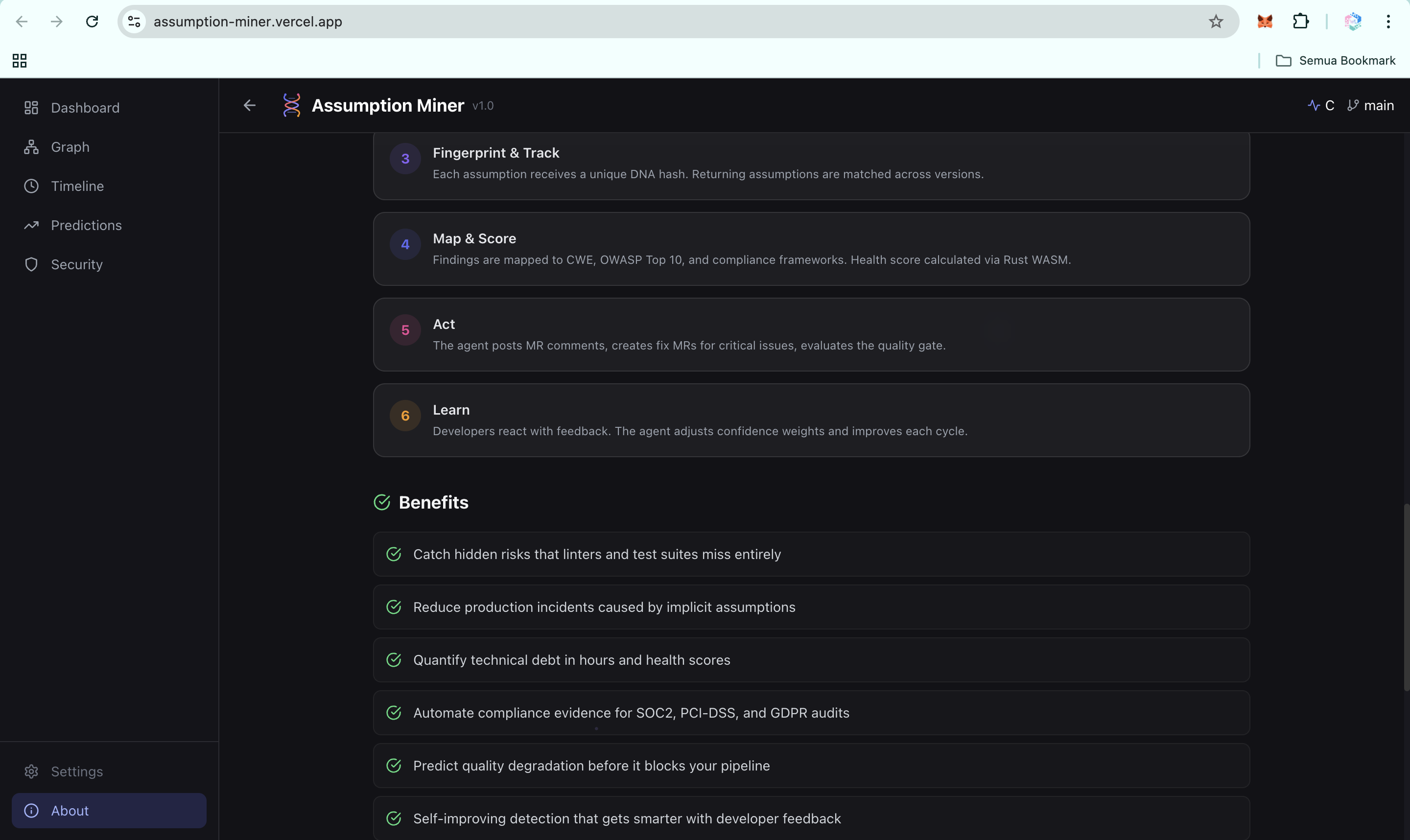The height and width of the screenshot is (840, 1410).
Task: Open the Semua Bookmark folder
Action: click(x=1335, y=61)
